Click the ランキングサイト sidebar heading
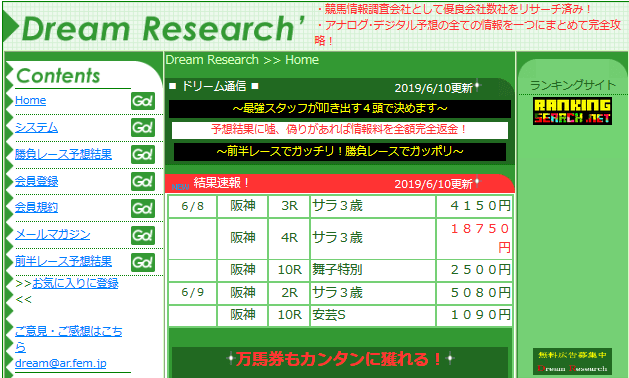Image resolution: width=629 pixels, height=378 pixels. 572,85
